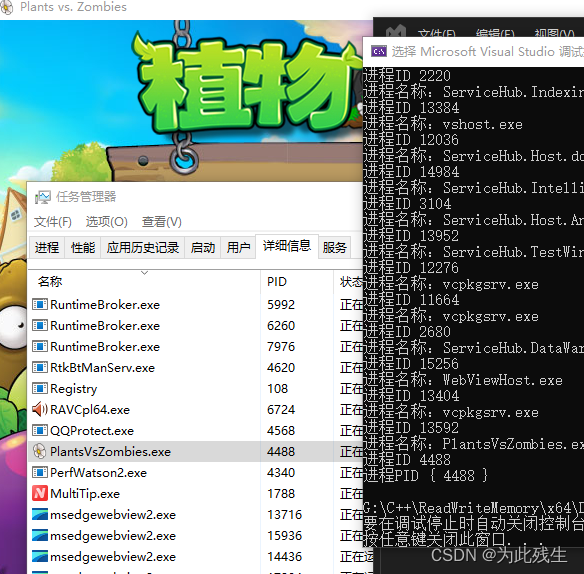Image resolution: width=584 pixels, height=574 pixels.
Task: Click PID value 1788 in Task Manager
Action: (281, 494)
